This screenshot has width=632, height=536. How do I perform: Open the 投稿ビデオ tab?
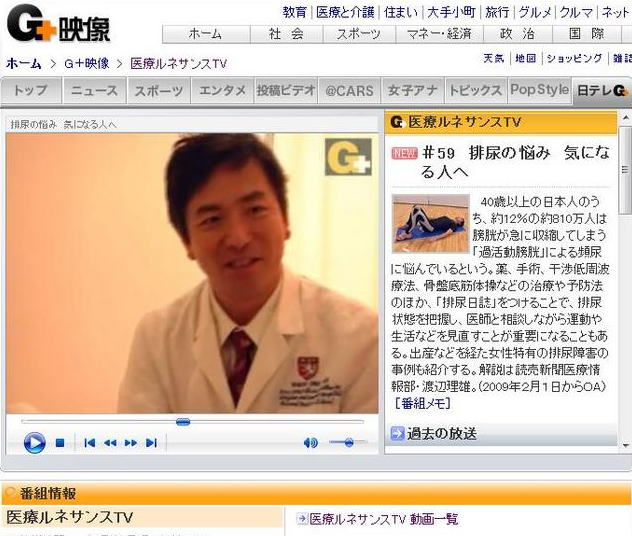coord(286,90)
